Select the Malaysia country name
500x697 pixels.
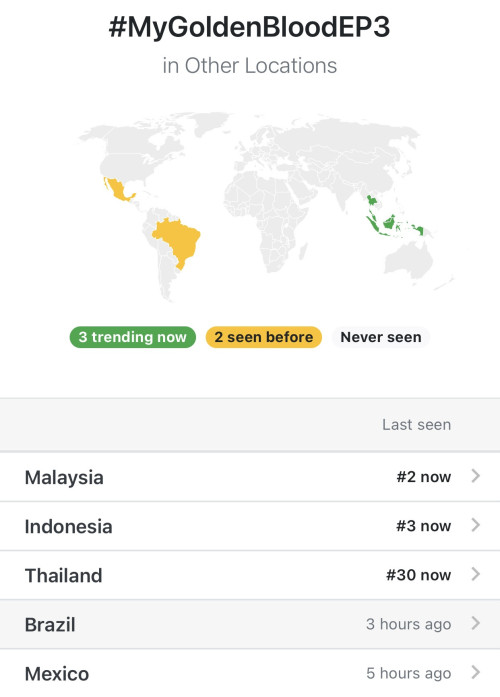(x=64, y=478)
